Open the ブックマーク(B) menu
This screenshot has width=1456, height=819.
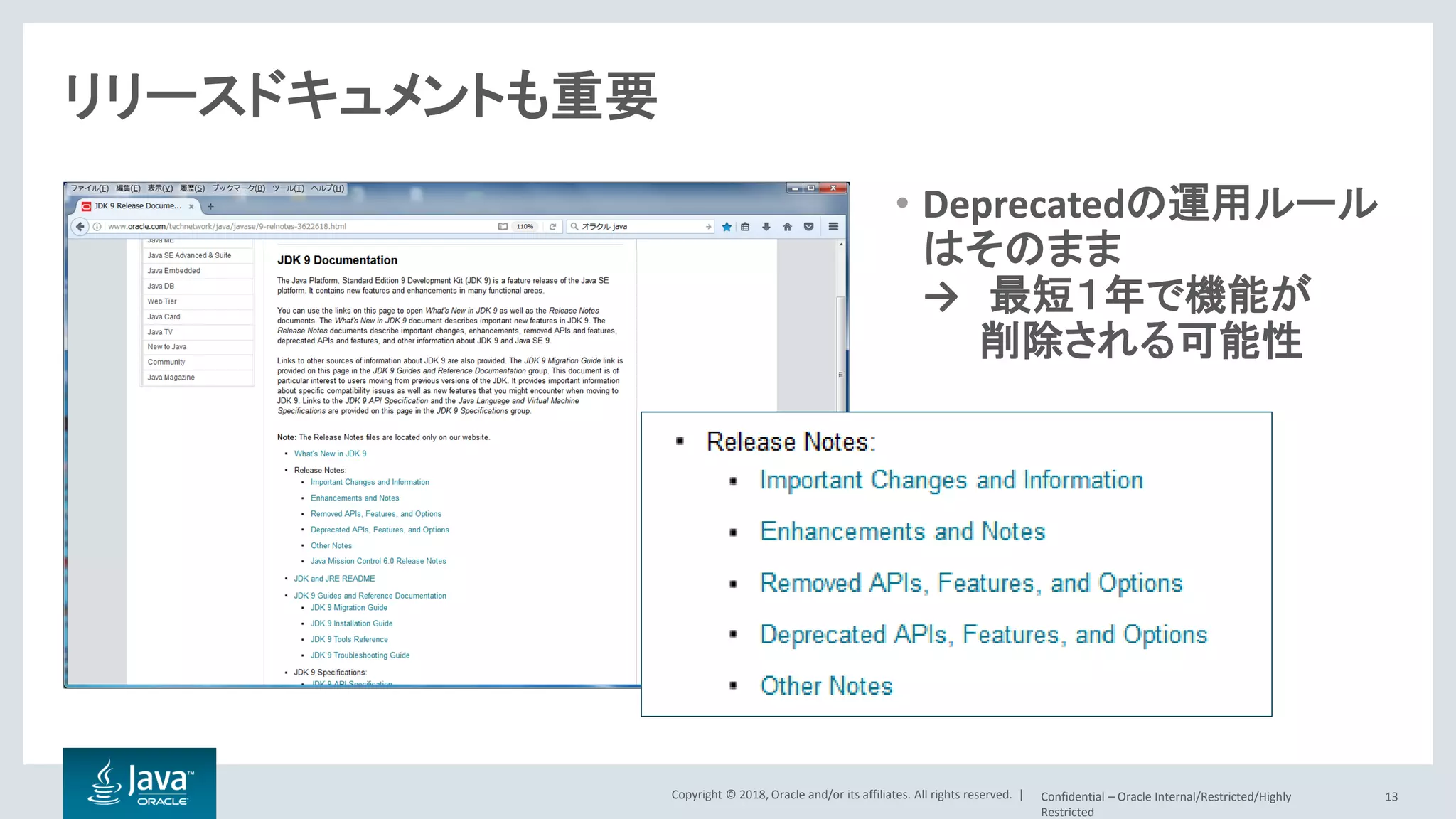(238, 188)
